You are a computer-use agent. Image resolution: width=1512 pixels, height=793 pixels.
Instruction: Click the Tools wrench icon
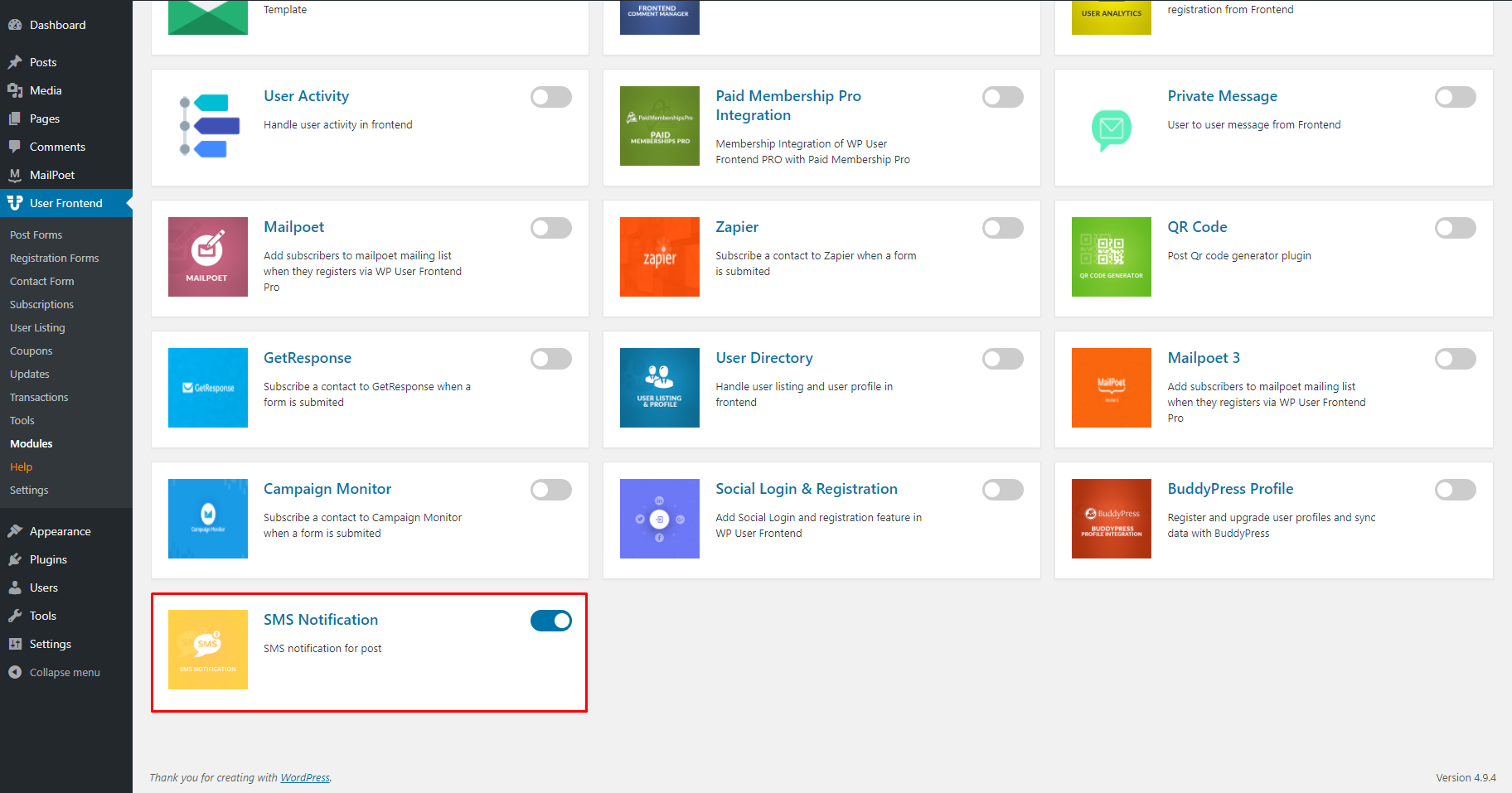pyautogui.click(x=15, y=616)
